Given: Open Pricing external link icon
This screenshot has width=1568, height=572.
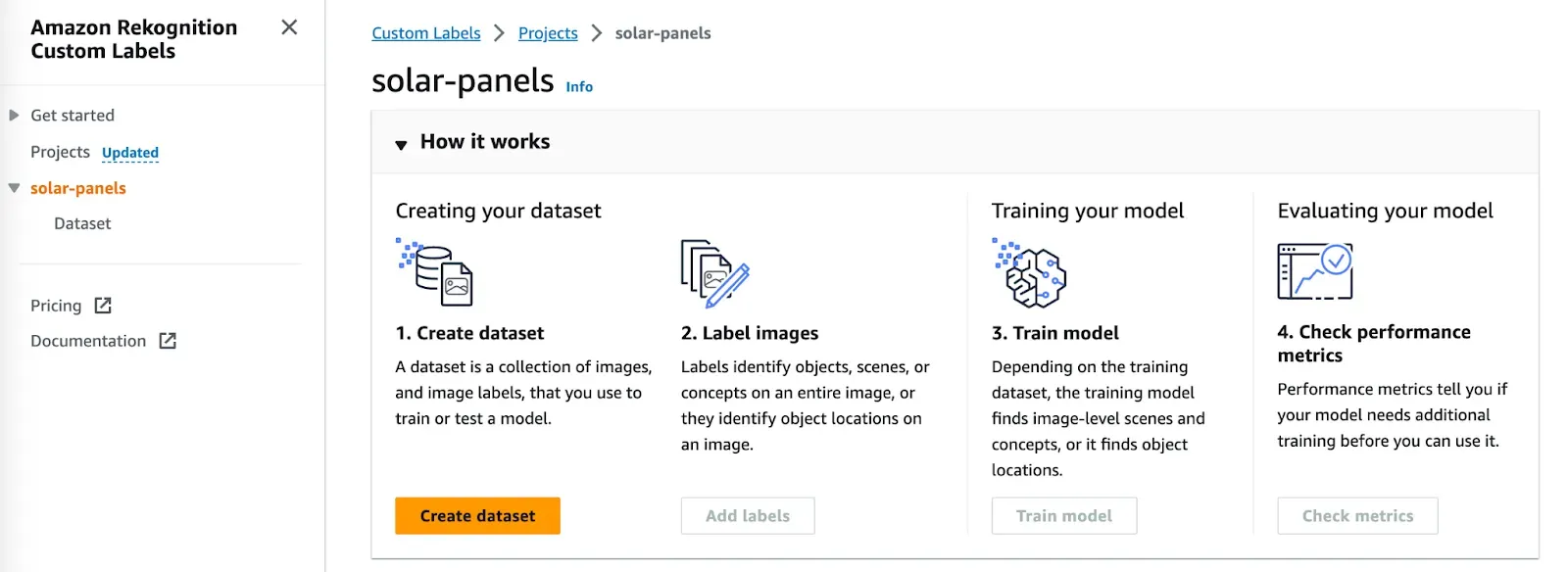Looking at the screenshot, I should point(103,306).
